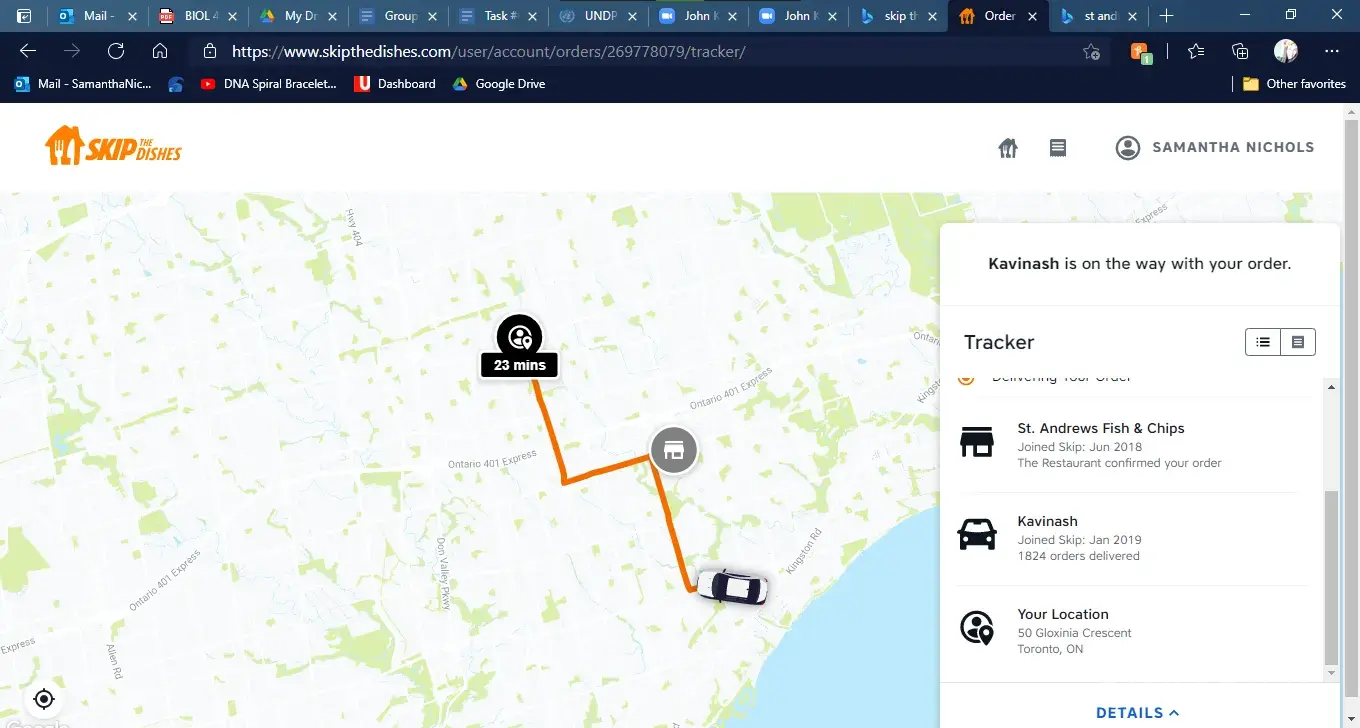Close the Mail tab
This screenshot has height=728, width=1360.
coord(132,16)
